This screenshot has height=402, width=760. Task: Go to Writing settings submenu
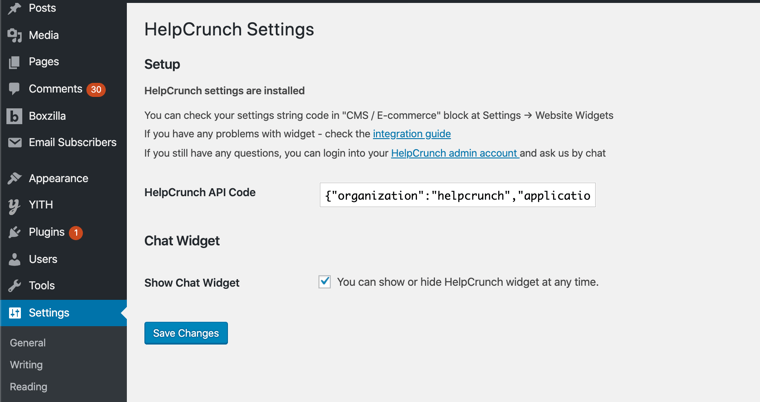(26, 365)
